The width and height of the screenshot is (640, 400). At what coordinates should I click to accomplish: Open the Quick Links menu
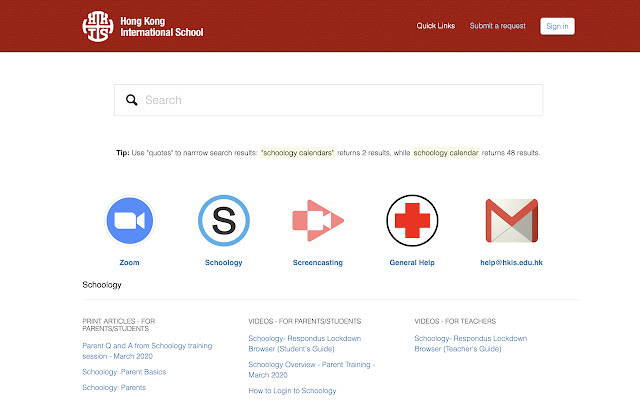pyautogui.click(x=436, y=26)
